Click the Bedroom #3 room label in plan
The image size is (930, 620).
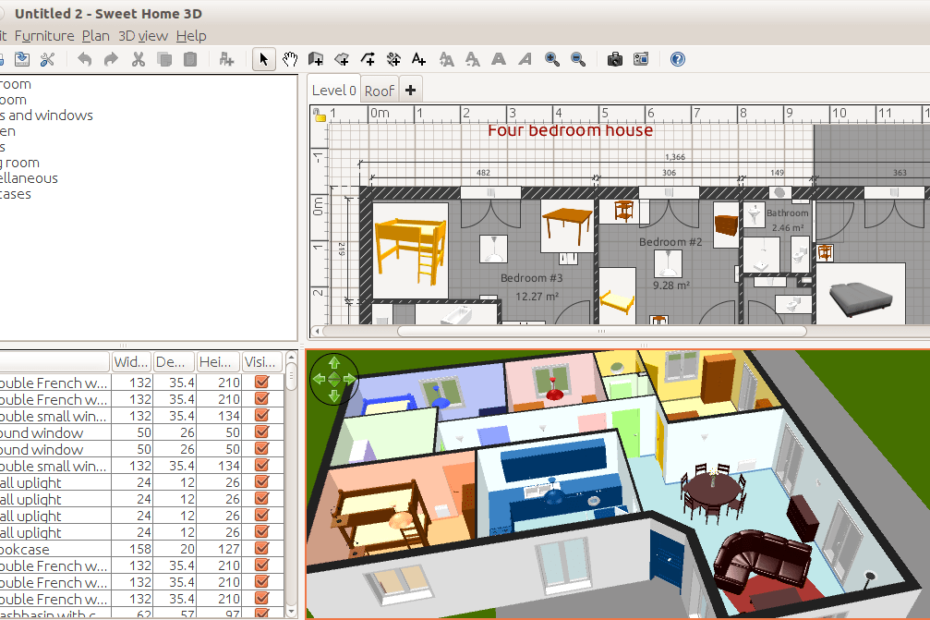click(x=531, y=278)
